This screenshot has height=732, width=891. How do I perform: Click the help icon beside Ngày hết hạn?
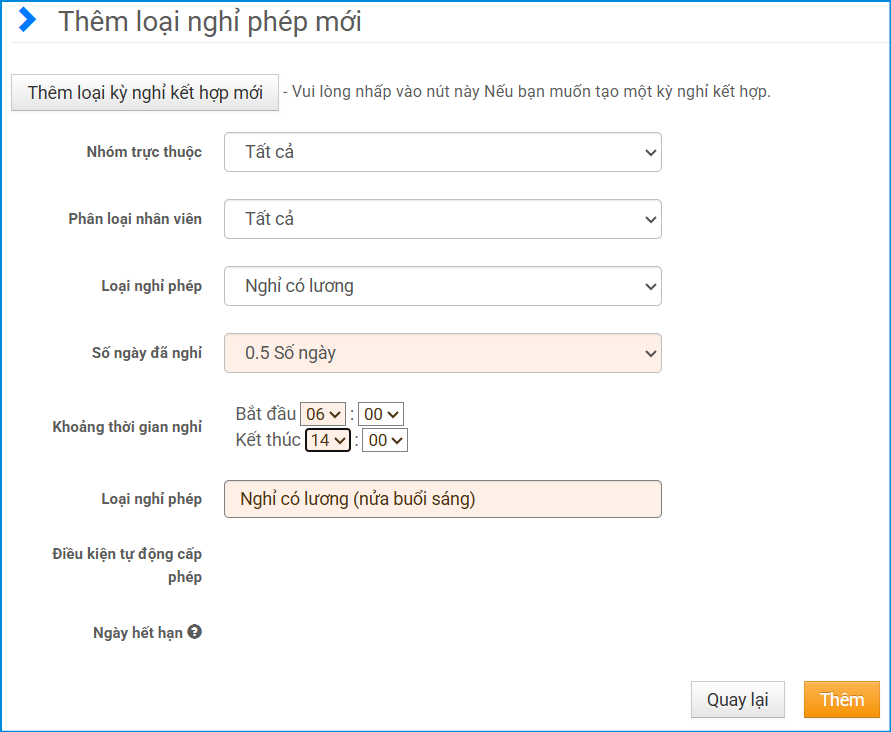195,632
